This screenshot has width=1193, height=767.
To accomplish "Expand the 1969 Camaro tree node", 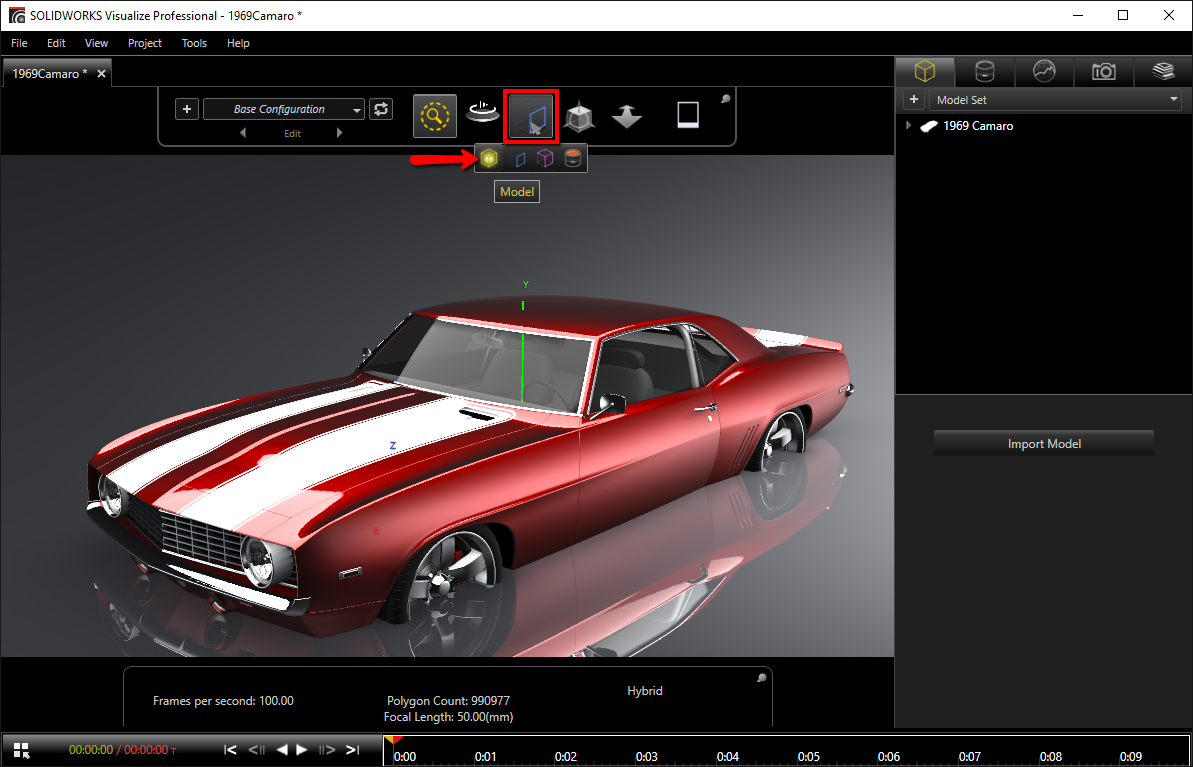I will coord(908,126).
